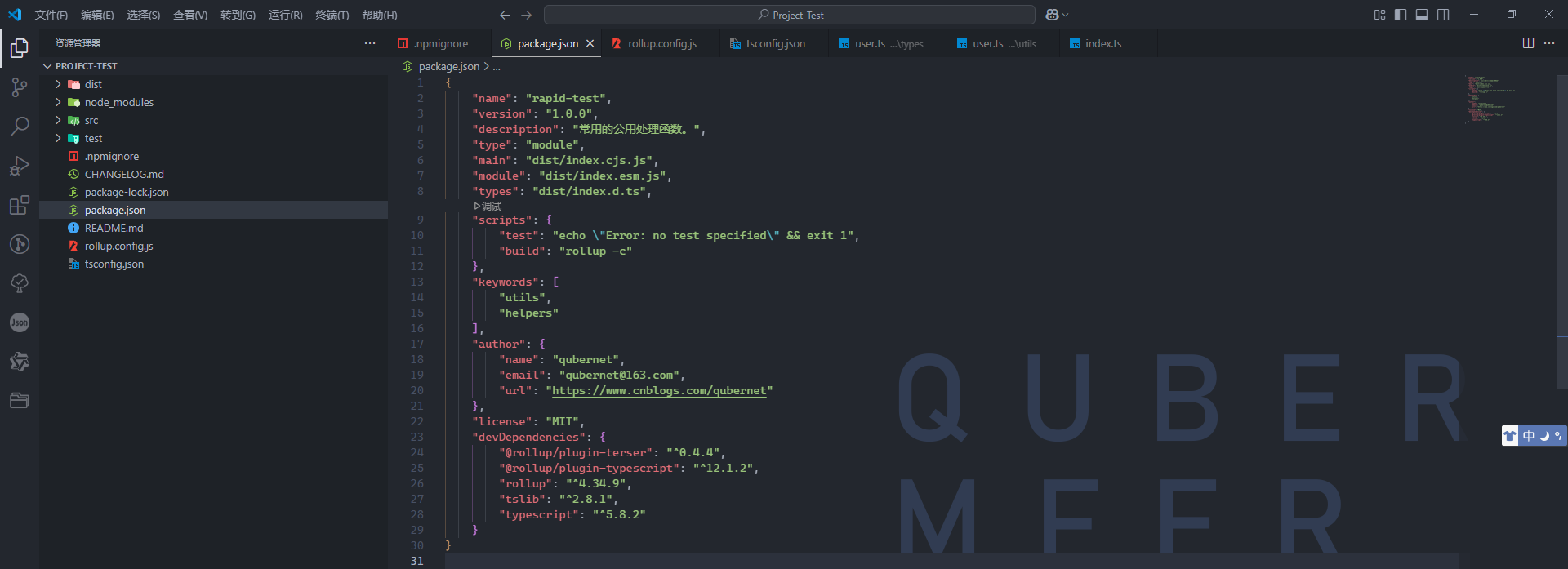Open the 终端(T) menu
Viewport: 1568px width, 569px height.
(x=332, y=15)
